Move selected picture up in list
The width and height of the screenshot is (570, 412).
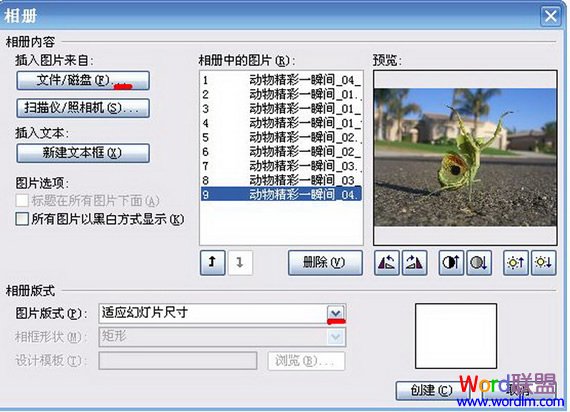[x=213, y=263]
